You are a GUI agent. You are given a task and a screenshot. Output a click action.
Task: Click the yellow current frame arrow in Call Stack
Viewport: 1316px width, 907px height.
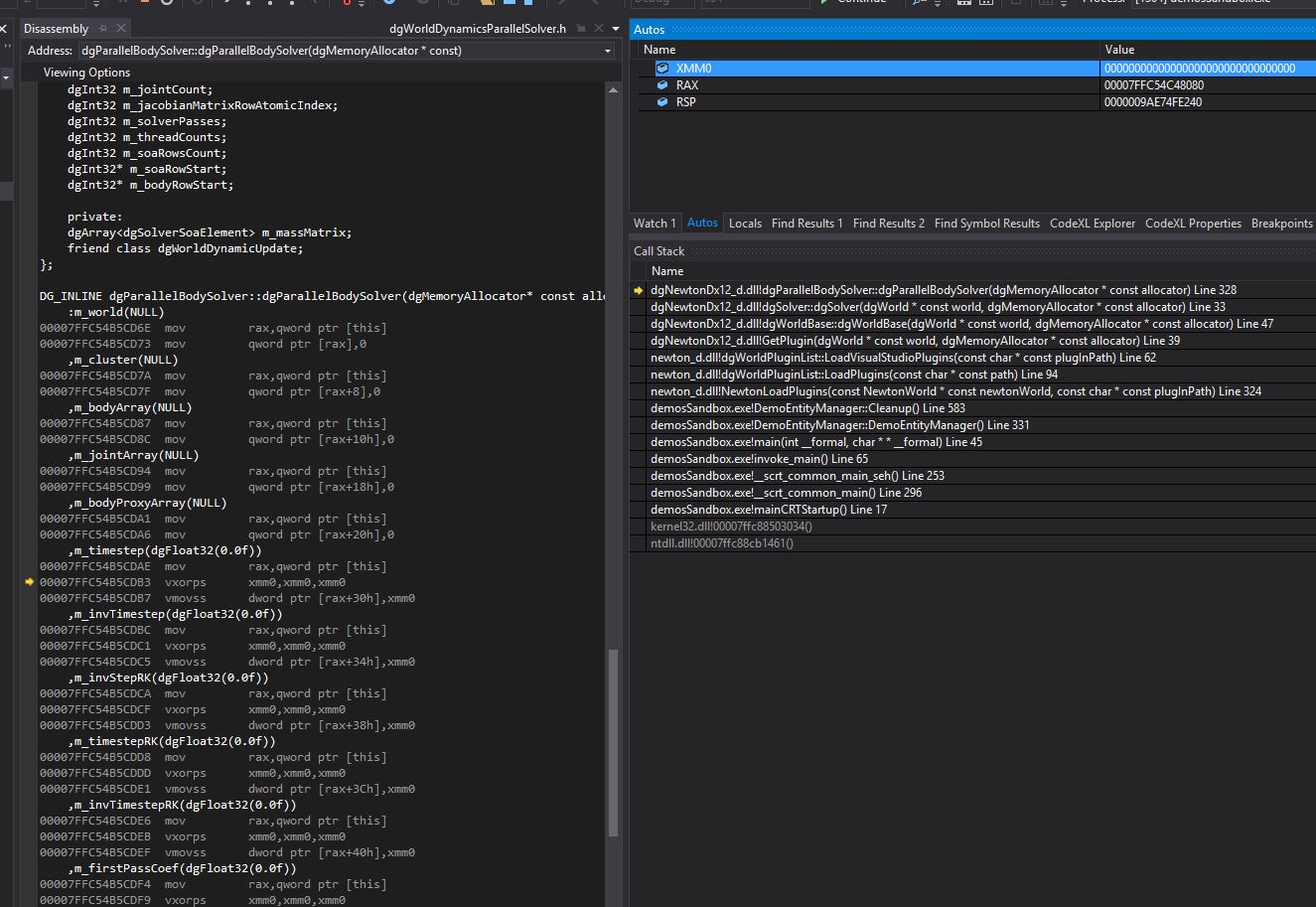click(x=639, y=290)
